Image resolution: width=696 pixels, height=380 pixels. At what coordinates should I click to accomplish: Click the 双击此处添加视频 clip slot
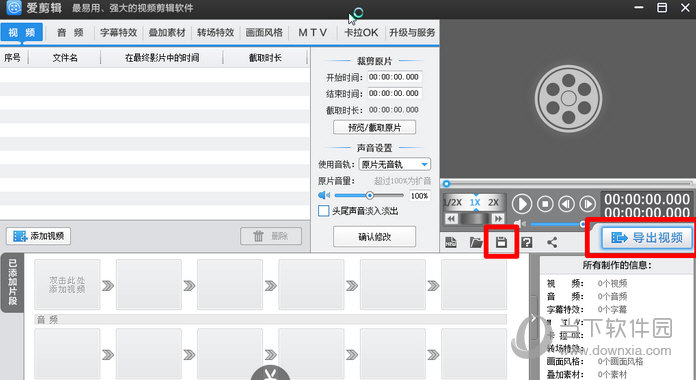coord(67,285)
